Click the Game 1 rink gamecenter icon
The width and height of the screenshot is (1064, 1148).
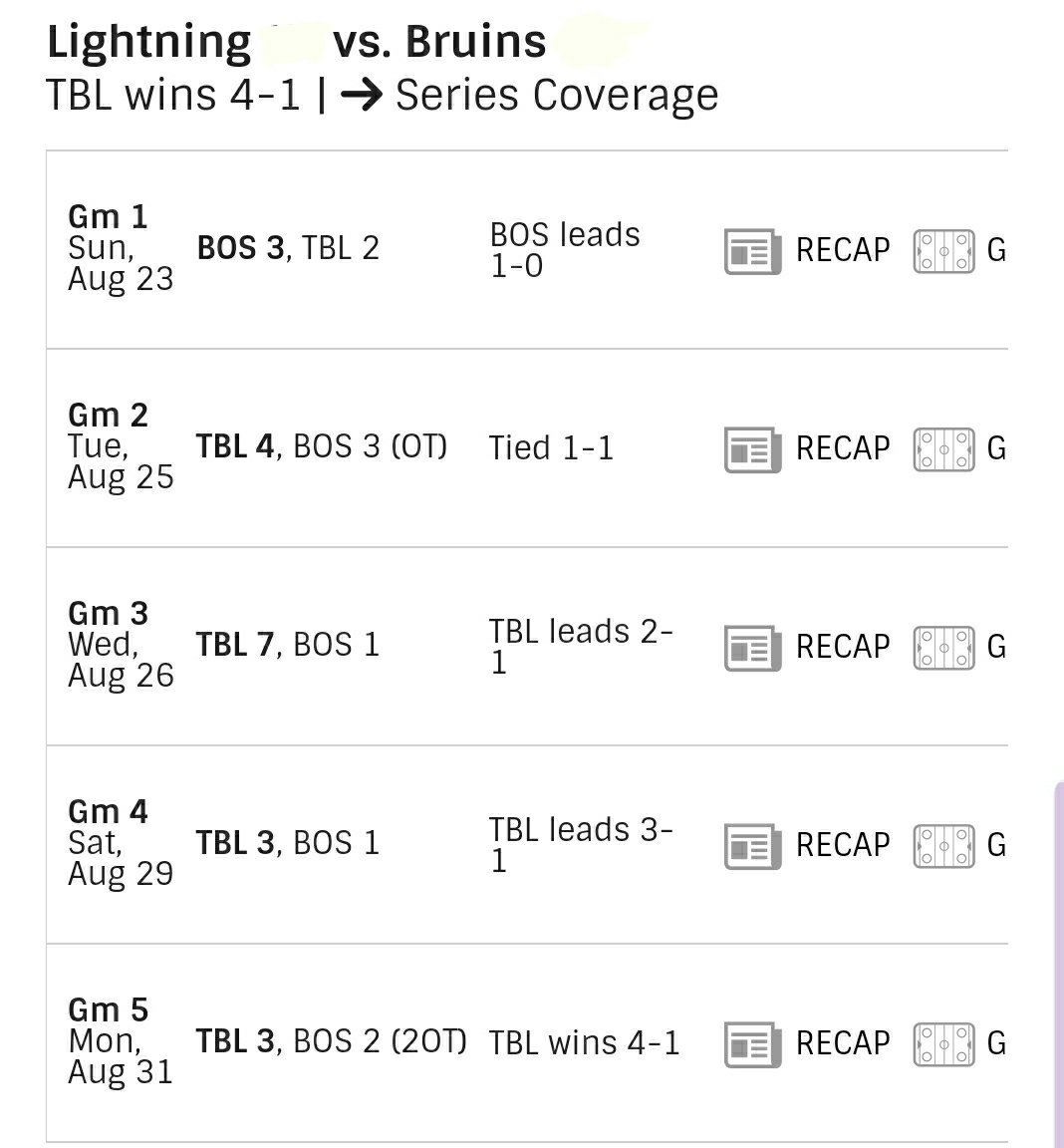(x=944, y=251)
